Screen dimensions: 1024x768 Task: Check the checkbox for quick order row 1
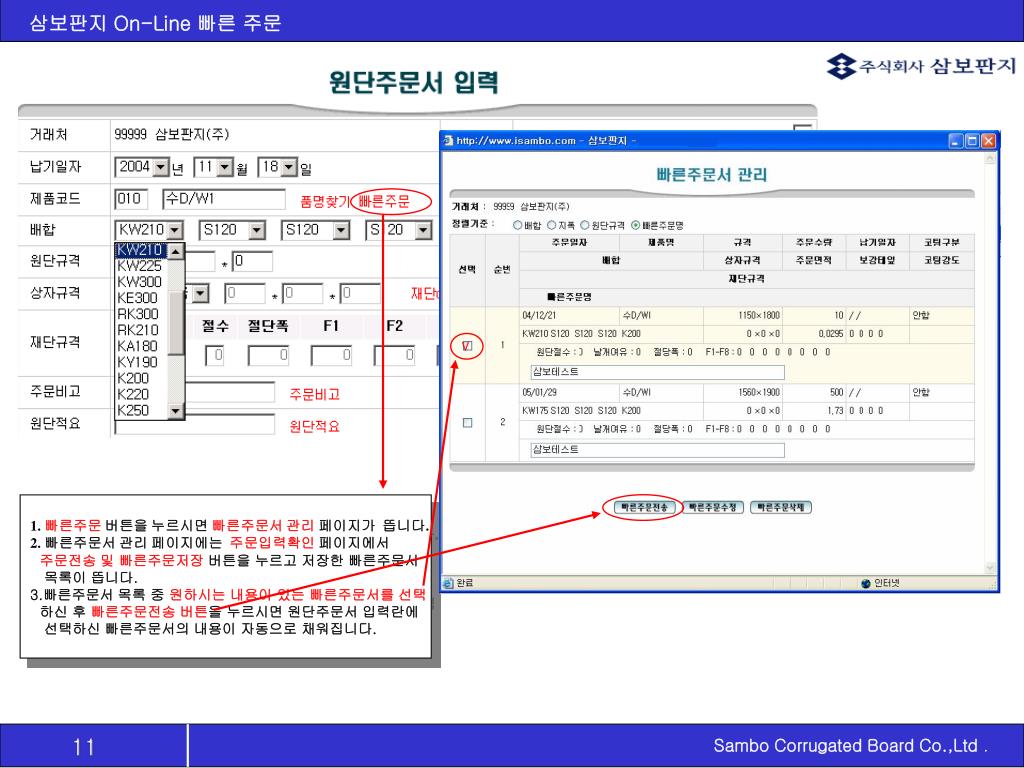467,345
